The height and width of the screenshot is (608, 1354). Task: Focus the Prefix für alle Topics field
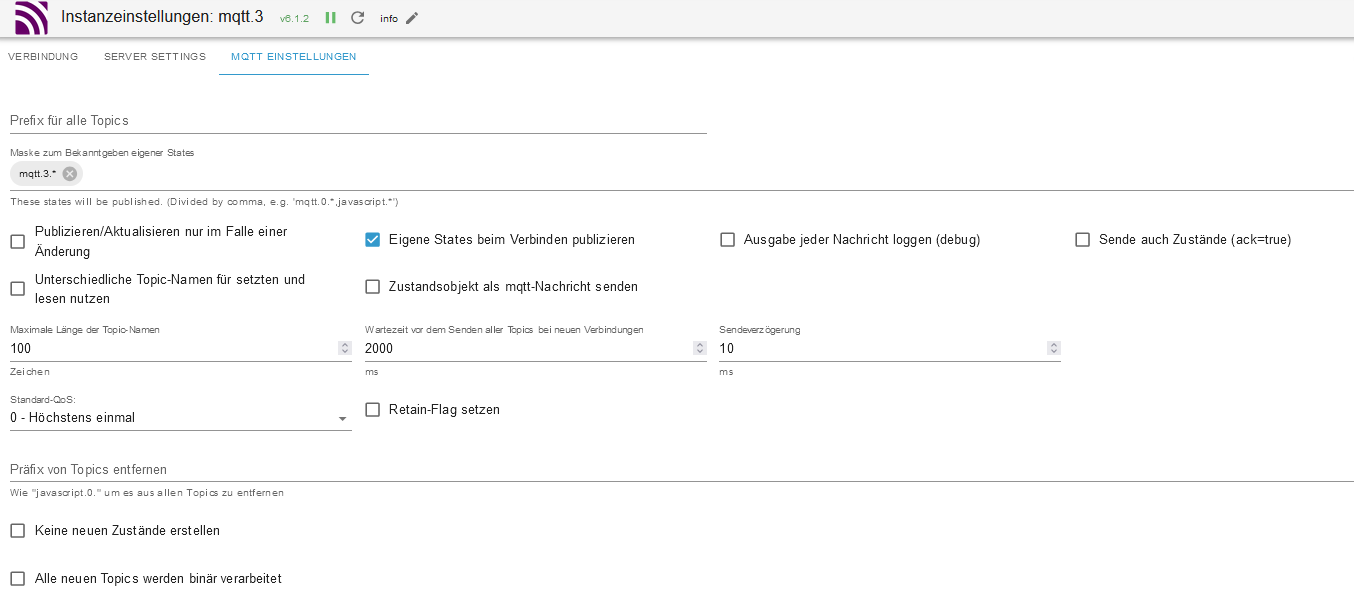[358, 121]
